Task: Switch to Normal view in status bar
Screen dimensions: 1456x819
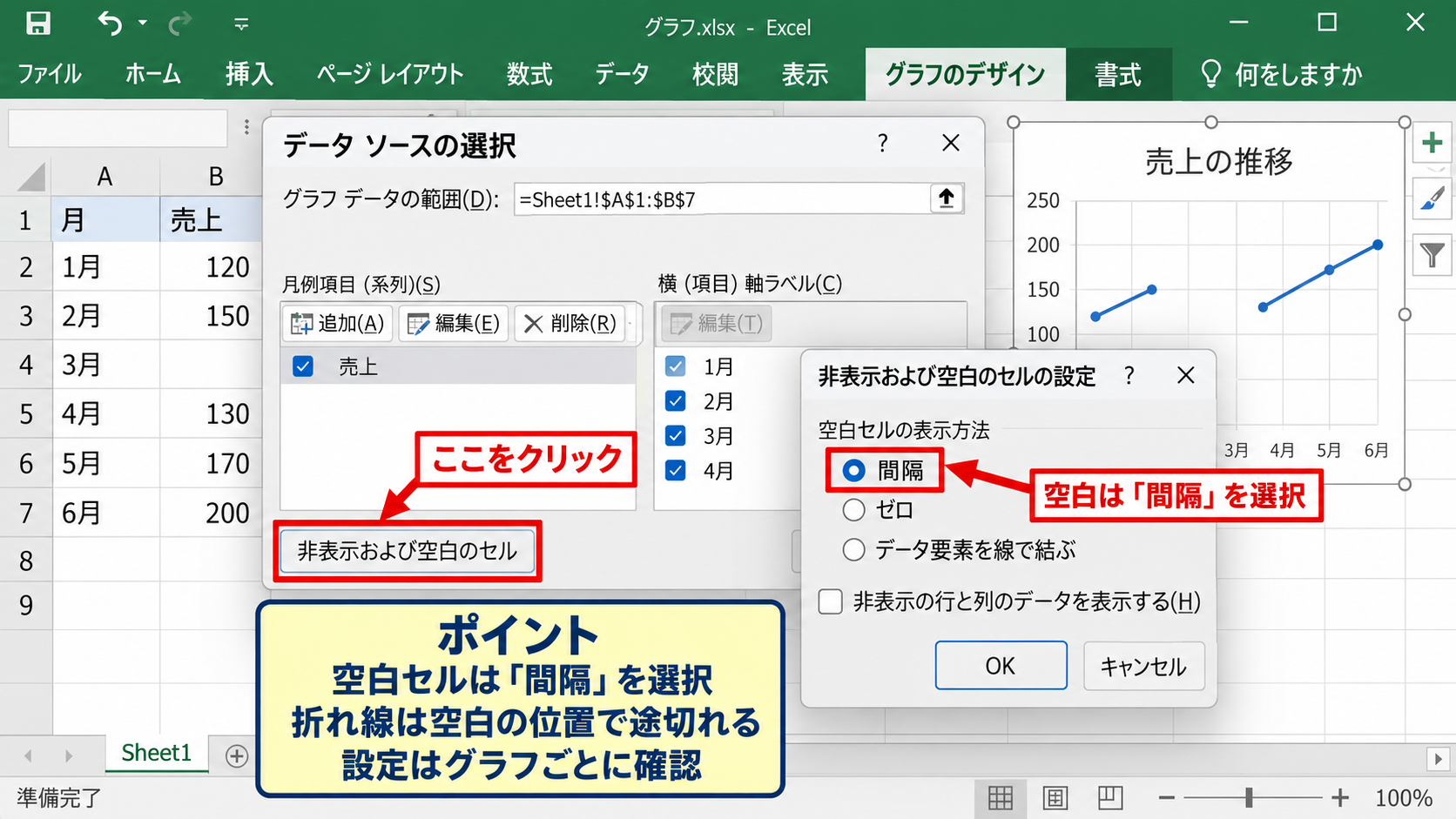Action: (x=1001, y=797)
